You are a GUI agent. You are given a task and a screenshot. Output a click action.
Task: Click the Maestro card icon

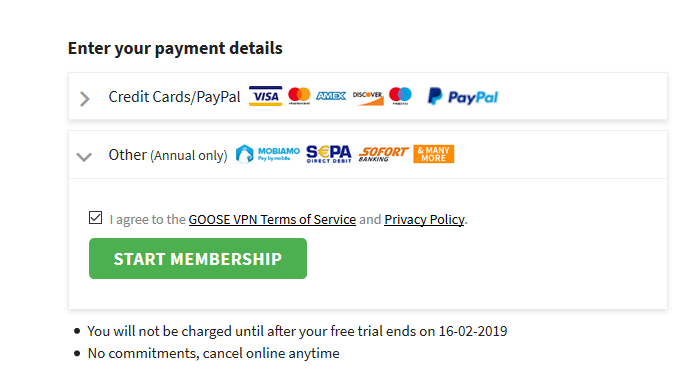[400, 96]
